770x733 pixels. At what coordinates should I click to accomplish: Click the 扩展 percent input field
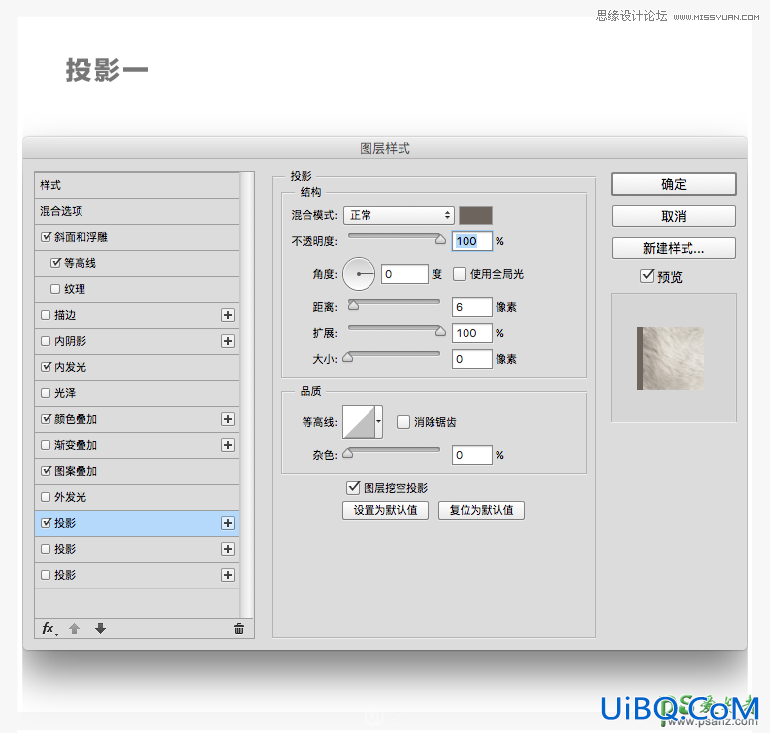tap(472, 333)
